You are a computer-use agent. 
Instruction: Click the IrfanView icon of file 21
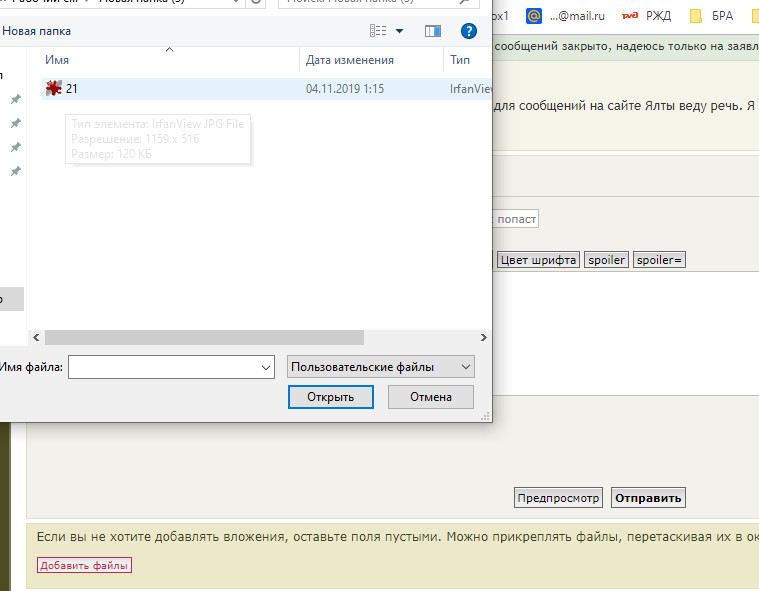pyautogui.click(x=54, y=89)
